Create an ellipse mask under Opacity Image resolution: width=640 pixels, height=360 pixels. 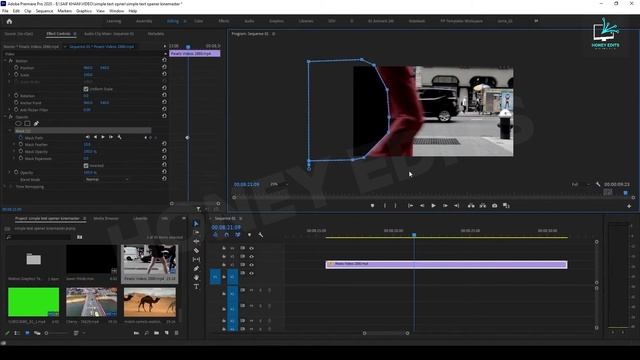click(x=18, y=123)
